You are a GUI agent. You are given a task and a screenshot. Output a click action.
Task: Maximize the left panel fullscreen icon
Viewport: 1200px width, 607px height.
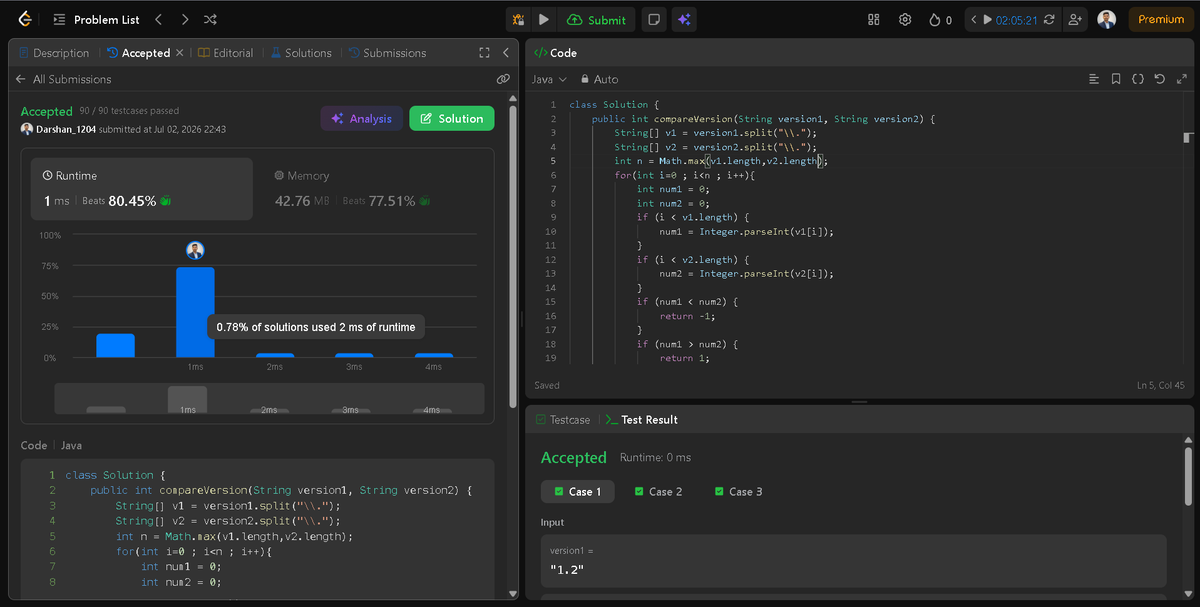[x=485, y=53]
